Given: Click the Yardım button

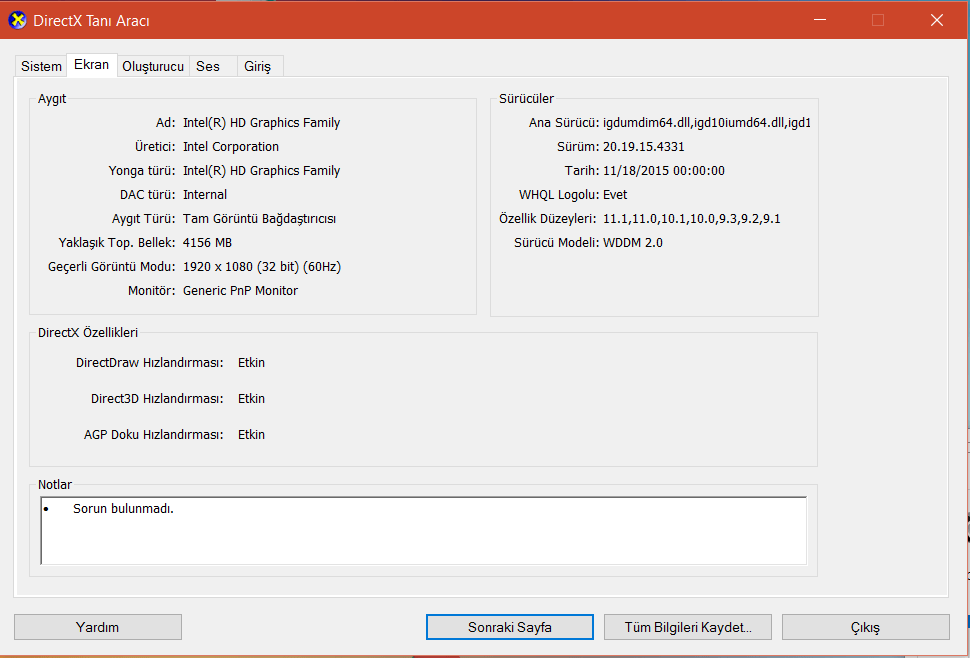Looking at the screenshot, I should (98, 627).
